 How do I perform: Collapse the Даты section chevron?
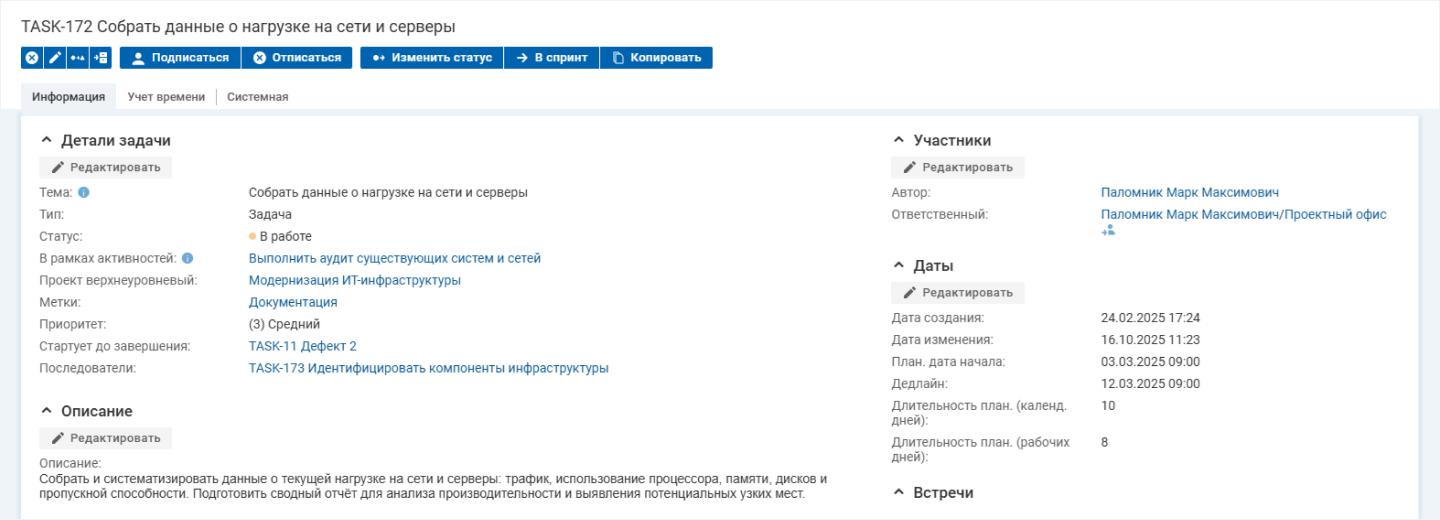[x=898, y=266]
